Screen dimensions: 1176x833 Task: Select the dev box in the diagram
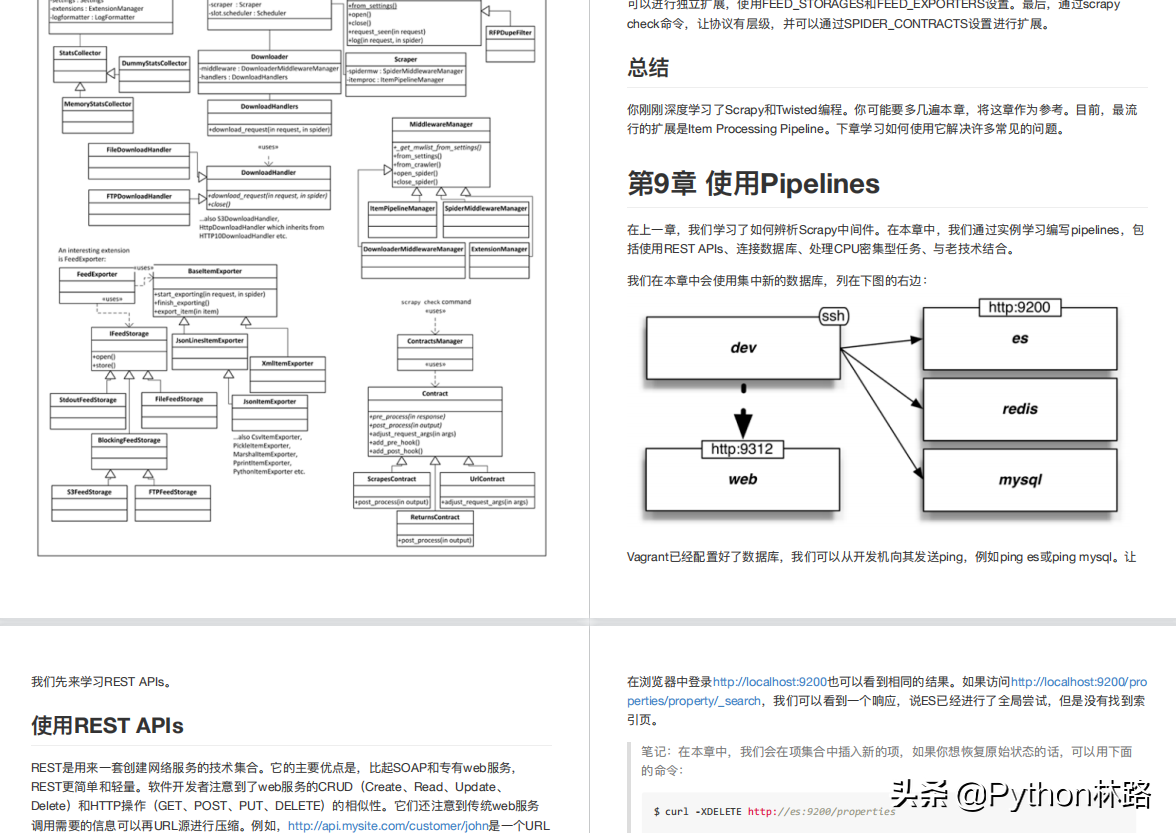click(x=743, y=347)
